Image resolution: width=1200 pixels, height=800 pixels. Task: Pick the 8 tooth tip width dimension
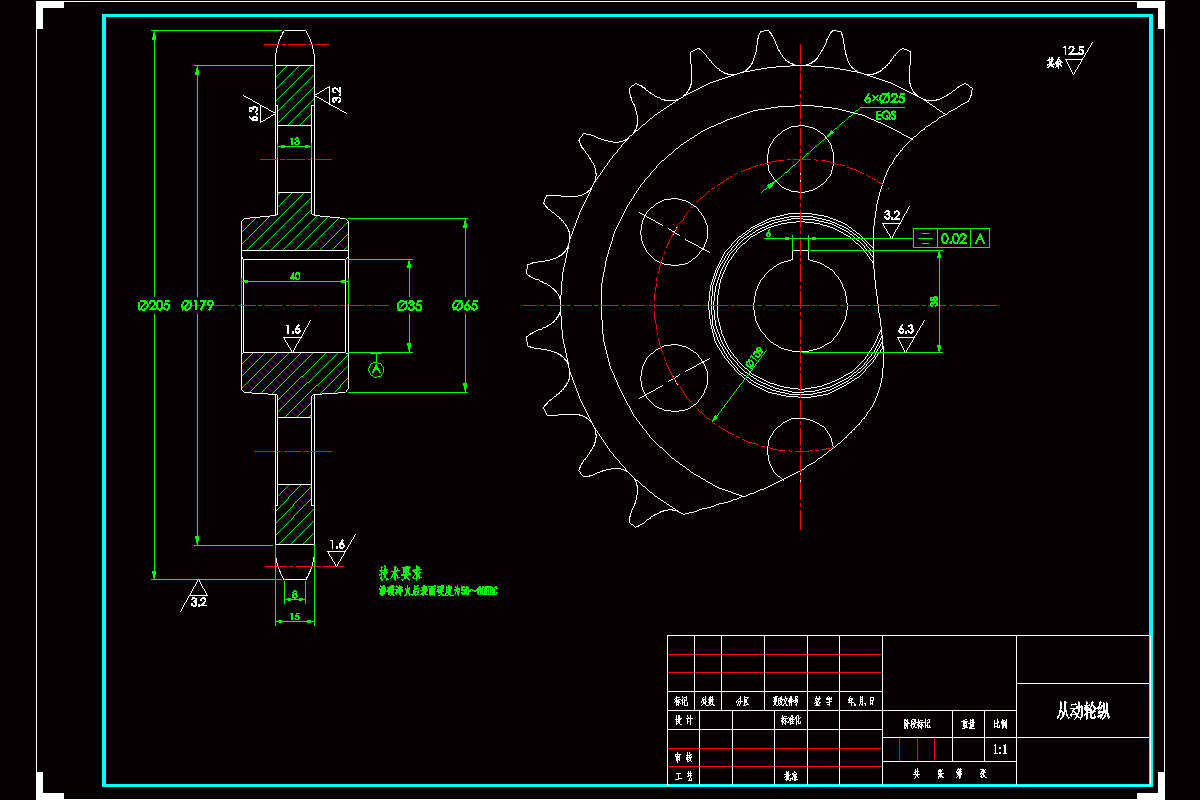tap(294, 595)
